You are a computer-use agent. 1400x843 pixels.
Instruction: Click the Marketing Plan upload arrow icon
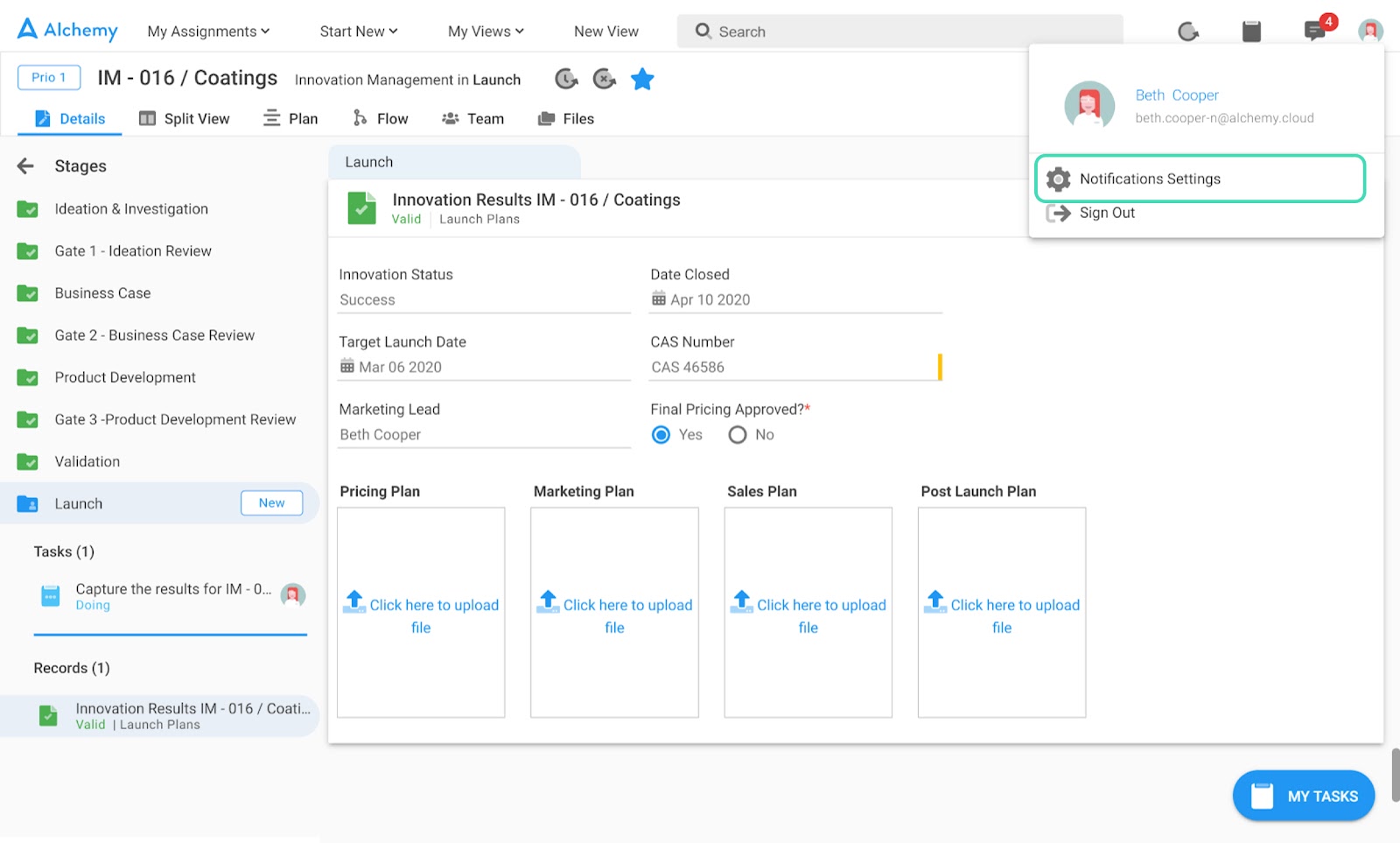[x=548, y=601]
